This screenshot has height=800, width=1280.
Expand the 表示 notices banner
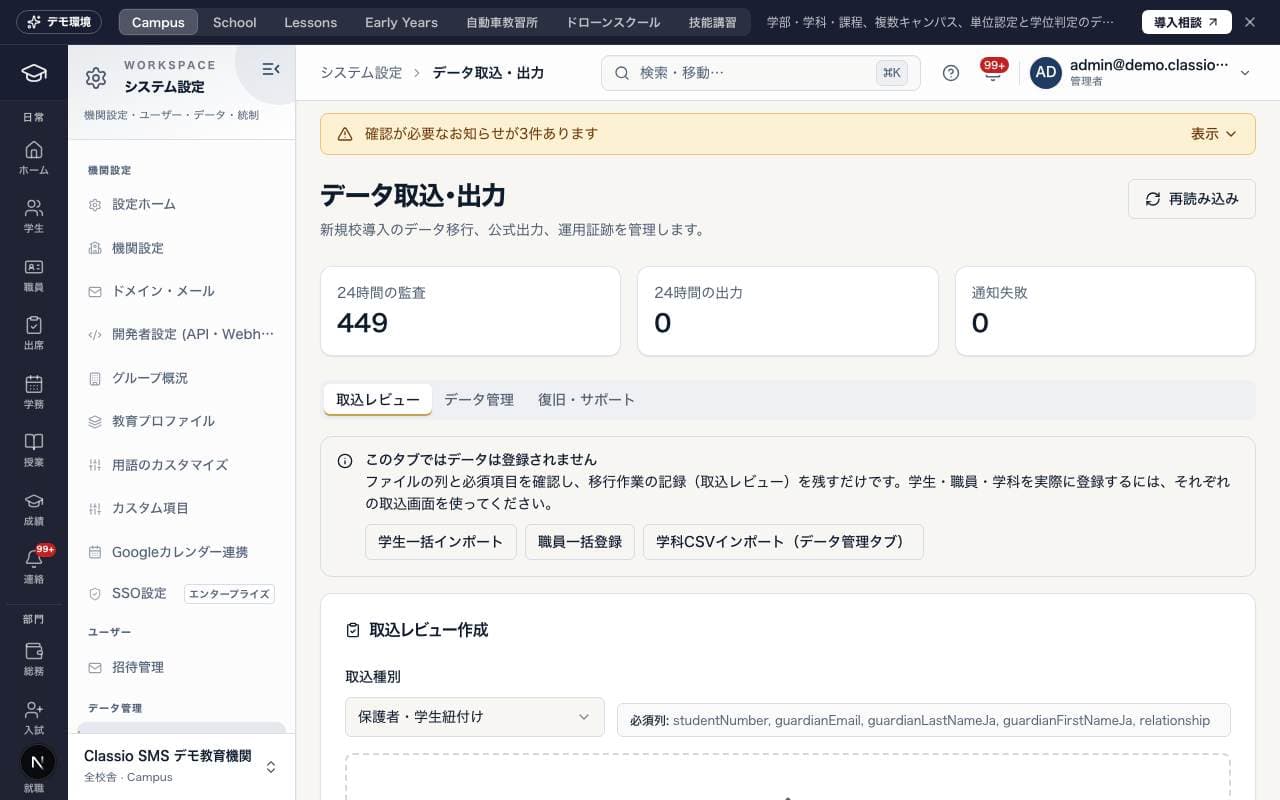[1213, 134]
